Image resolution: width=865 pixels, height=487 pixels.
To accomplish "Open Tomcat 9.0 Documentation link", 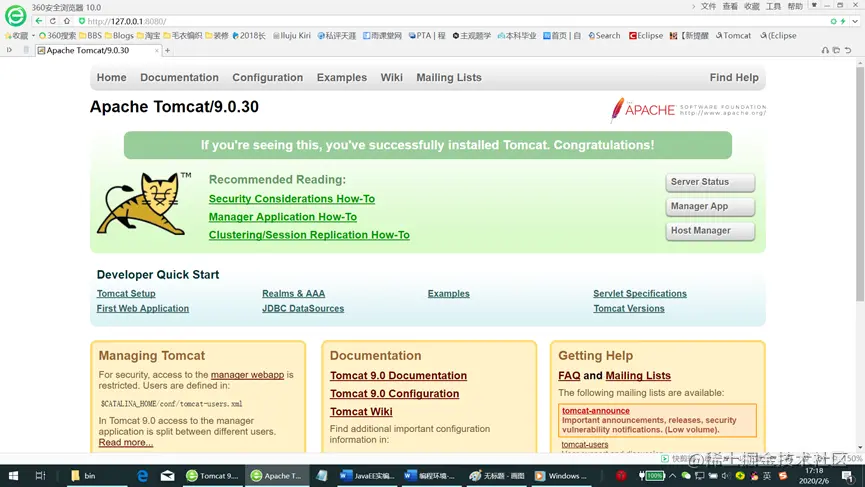I will click(x=398, y=376).
